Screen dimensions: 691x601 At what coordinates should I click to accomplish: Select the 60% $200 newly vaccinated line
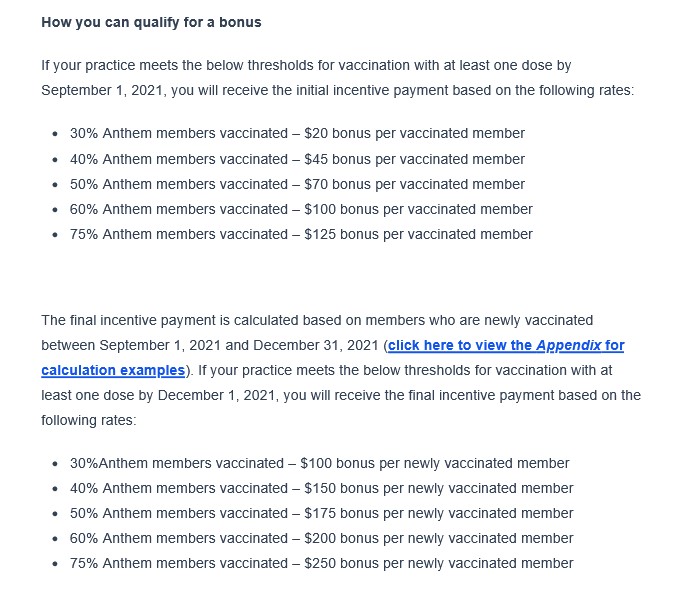[x=321, y=538]
